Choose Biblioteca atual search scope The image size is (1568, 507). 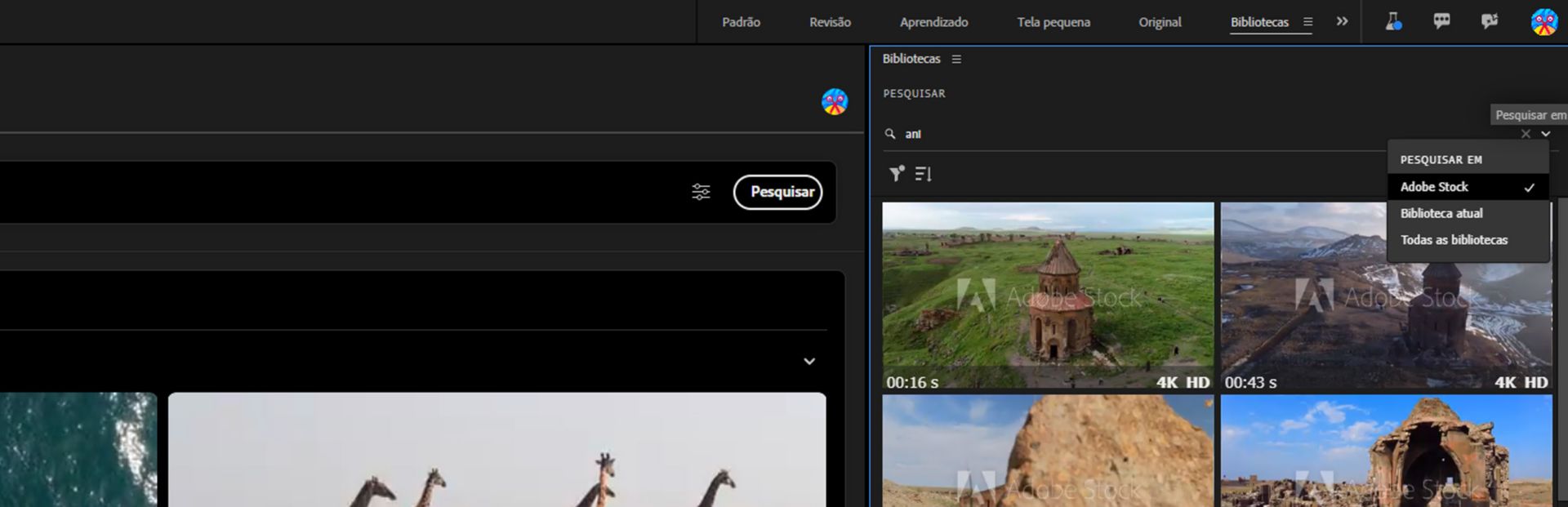1468,213
